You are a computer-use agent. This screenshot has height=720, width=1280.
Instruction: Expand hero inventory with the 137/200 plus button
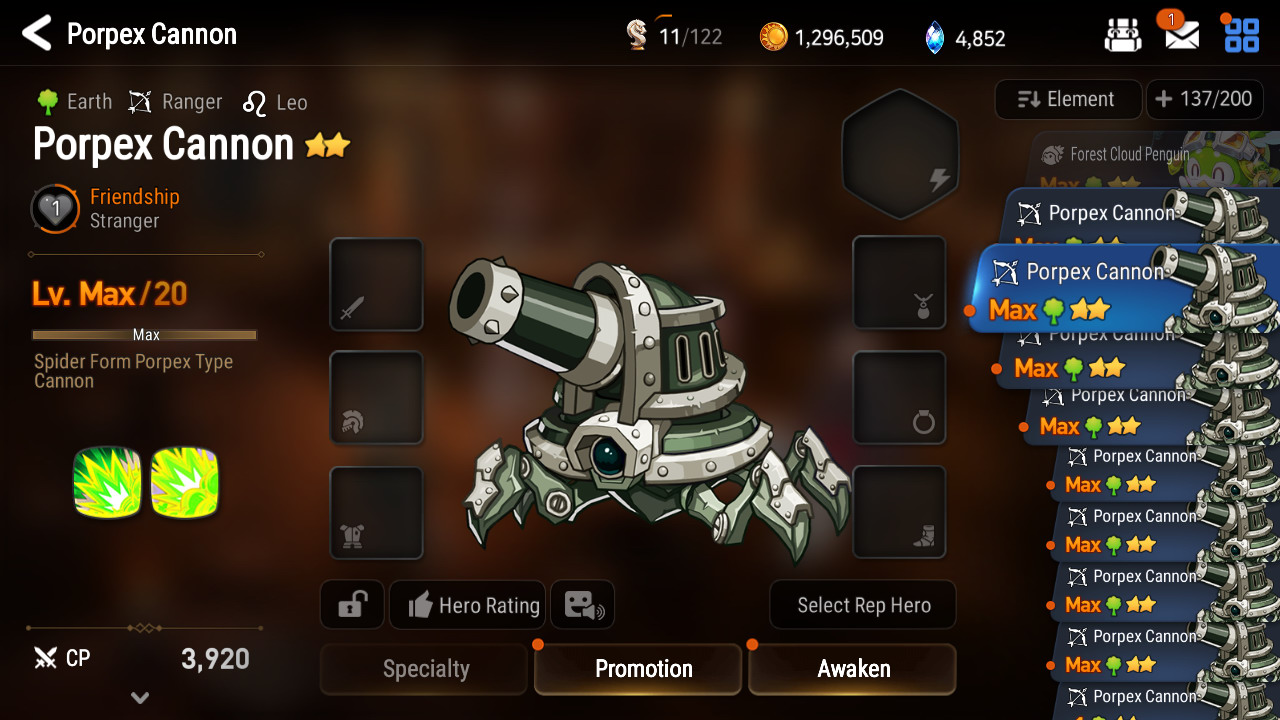point(1203,99)
